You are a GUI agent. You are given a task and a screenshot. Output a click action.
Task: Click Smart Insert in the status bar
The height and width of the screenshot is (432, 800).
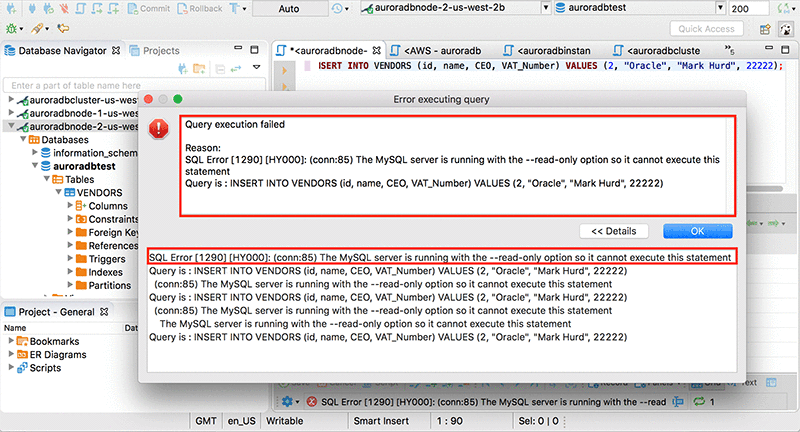pyautogui.click(x=381, y=421)
